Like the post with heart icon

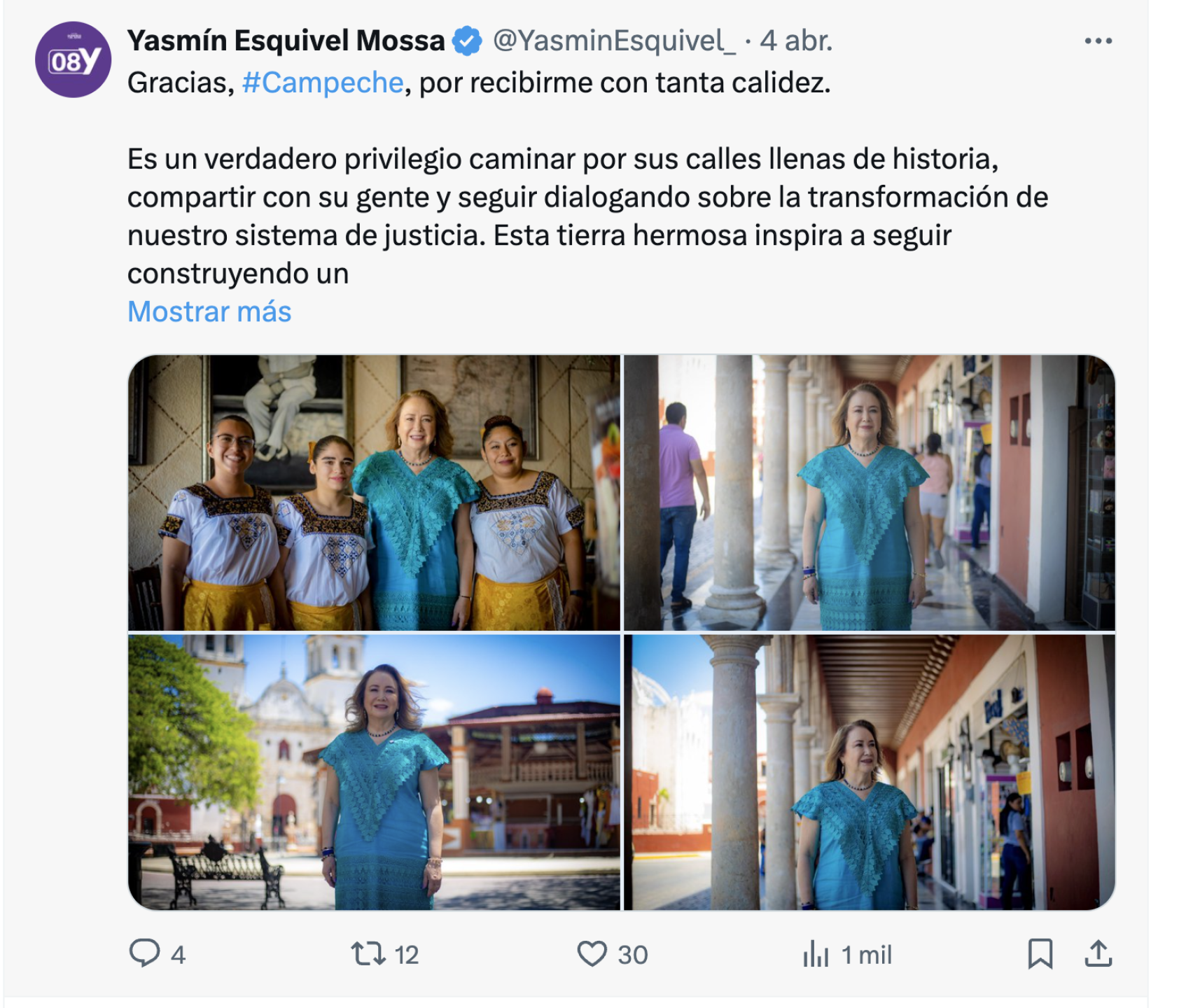[x=592, y=954]
